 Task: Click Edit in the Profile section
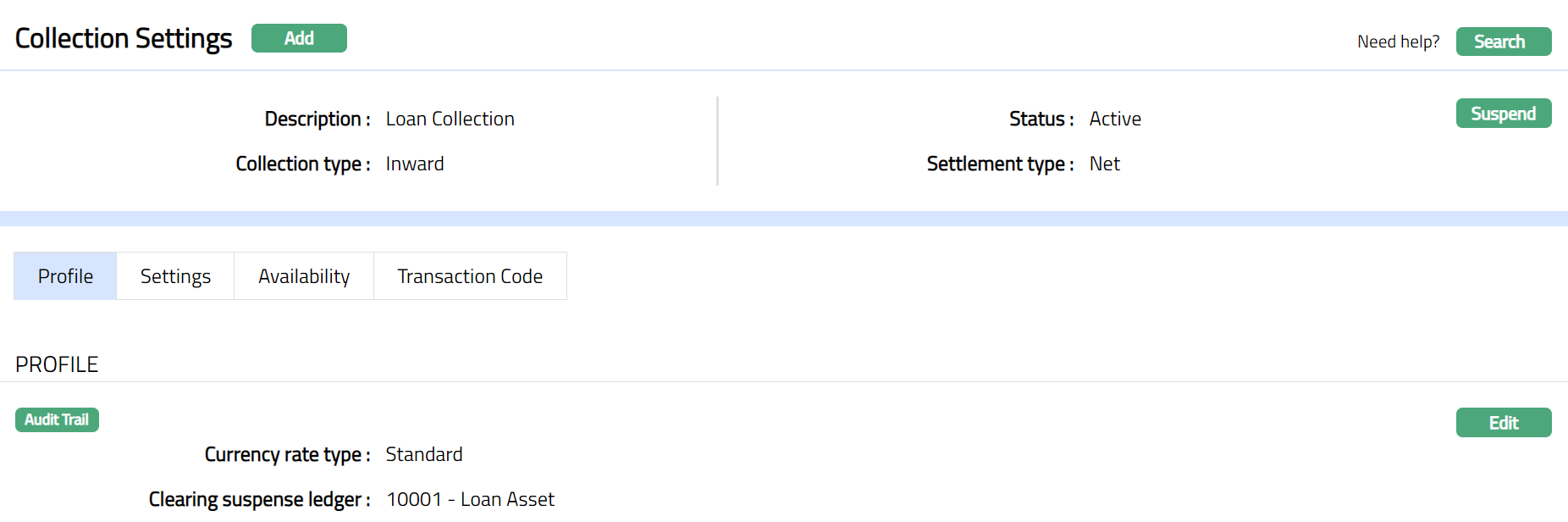tap(1503, 423)
